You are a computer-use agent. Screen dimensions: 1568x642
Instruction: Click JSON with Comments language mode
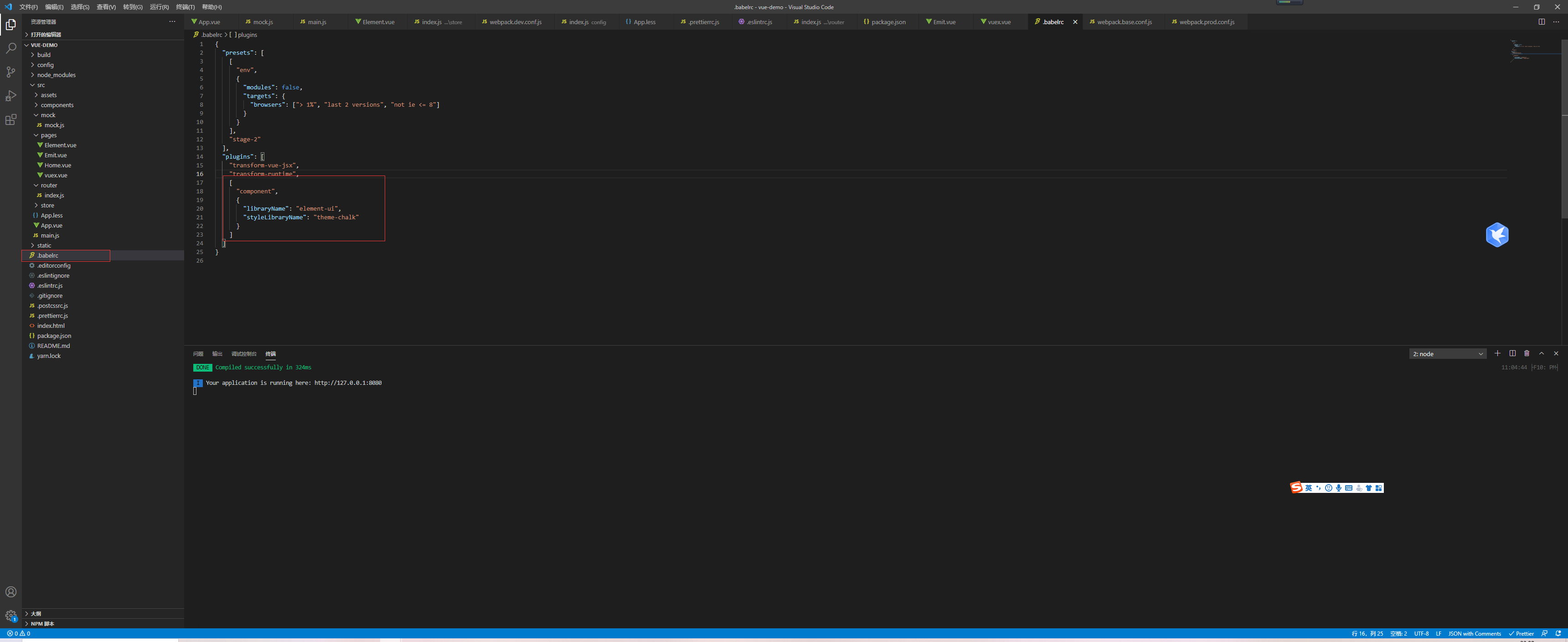pyautogui.click(x=1474, y=633)
